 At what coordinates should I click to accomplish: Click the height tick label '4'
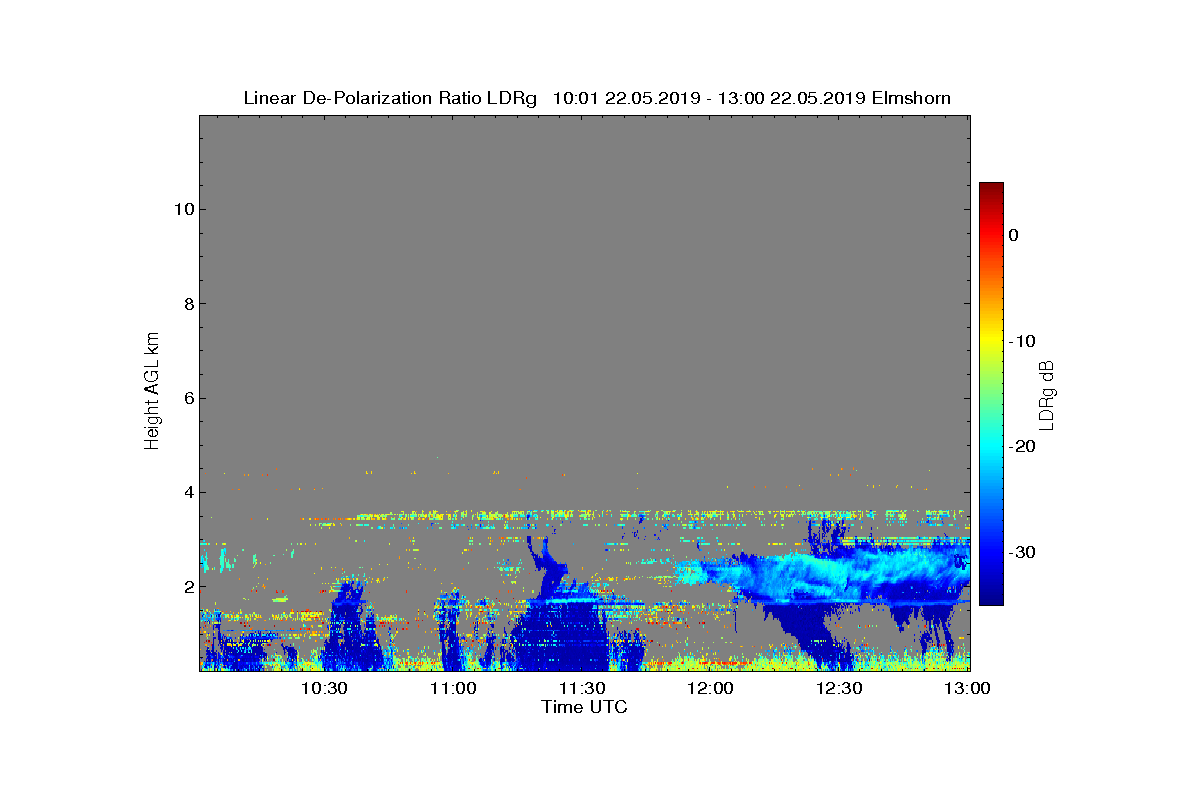pos(187,492)
